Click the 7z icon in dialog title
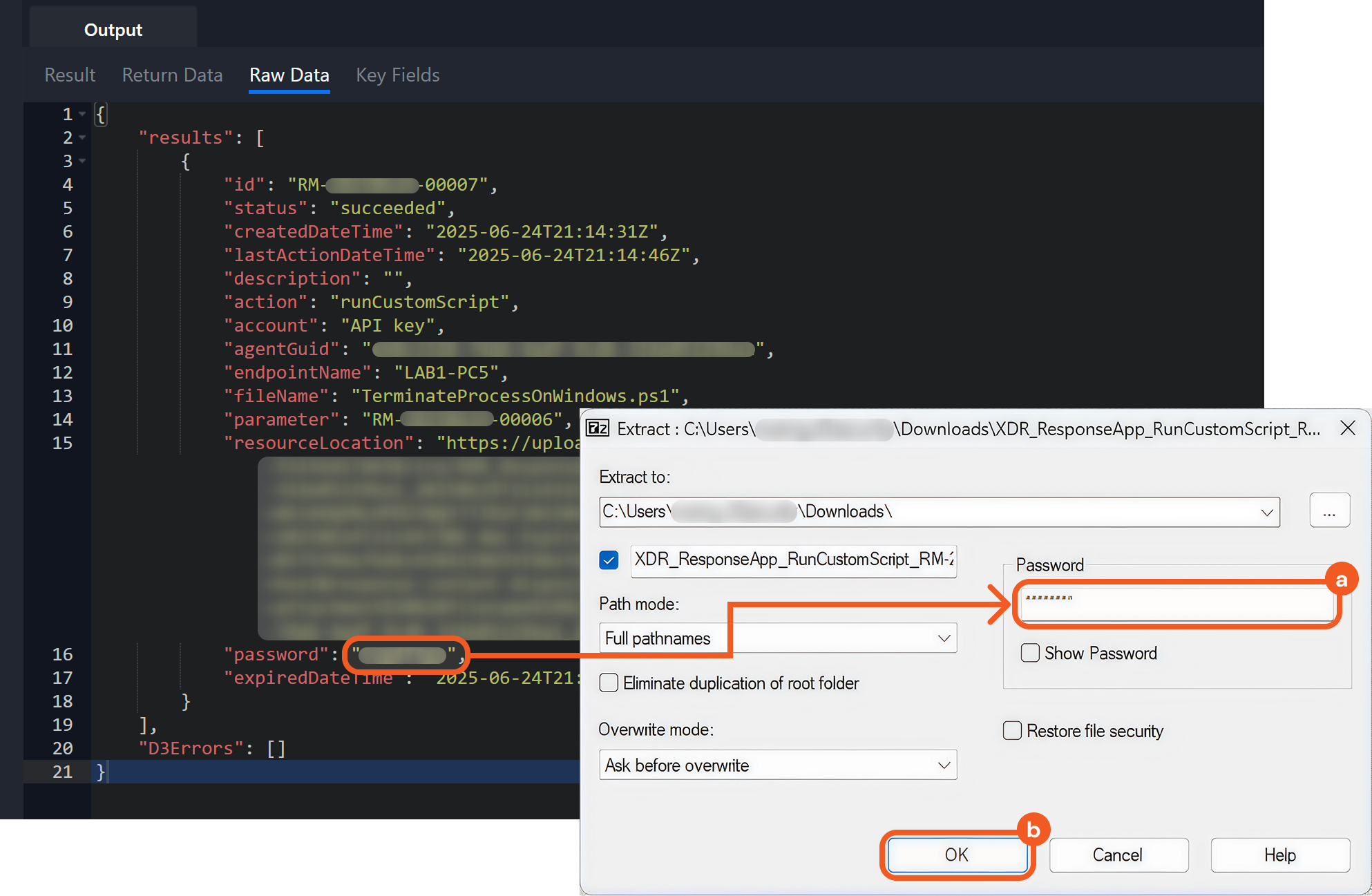Viewport: 1372px width, 896px height. tap(598, 429)
